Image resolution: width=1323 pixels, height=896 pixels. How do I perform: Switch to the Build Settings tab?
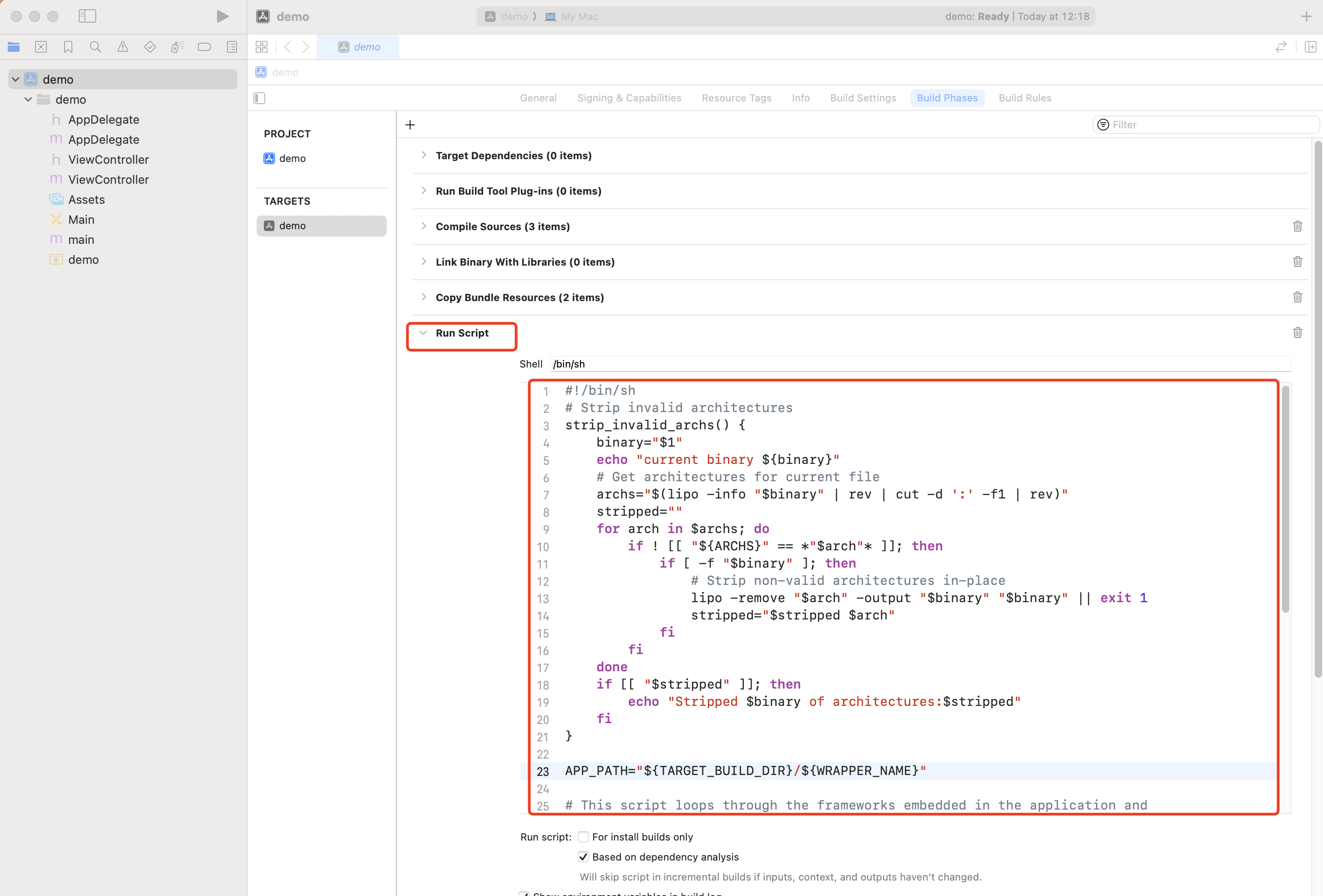pyautogui.click(x=863, y=98)
